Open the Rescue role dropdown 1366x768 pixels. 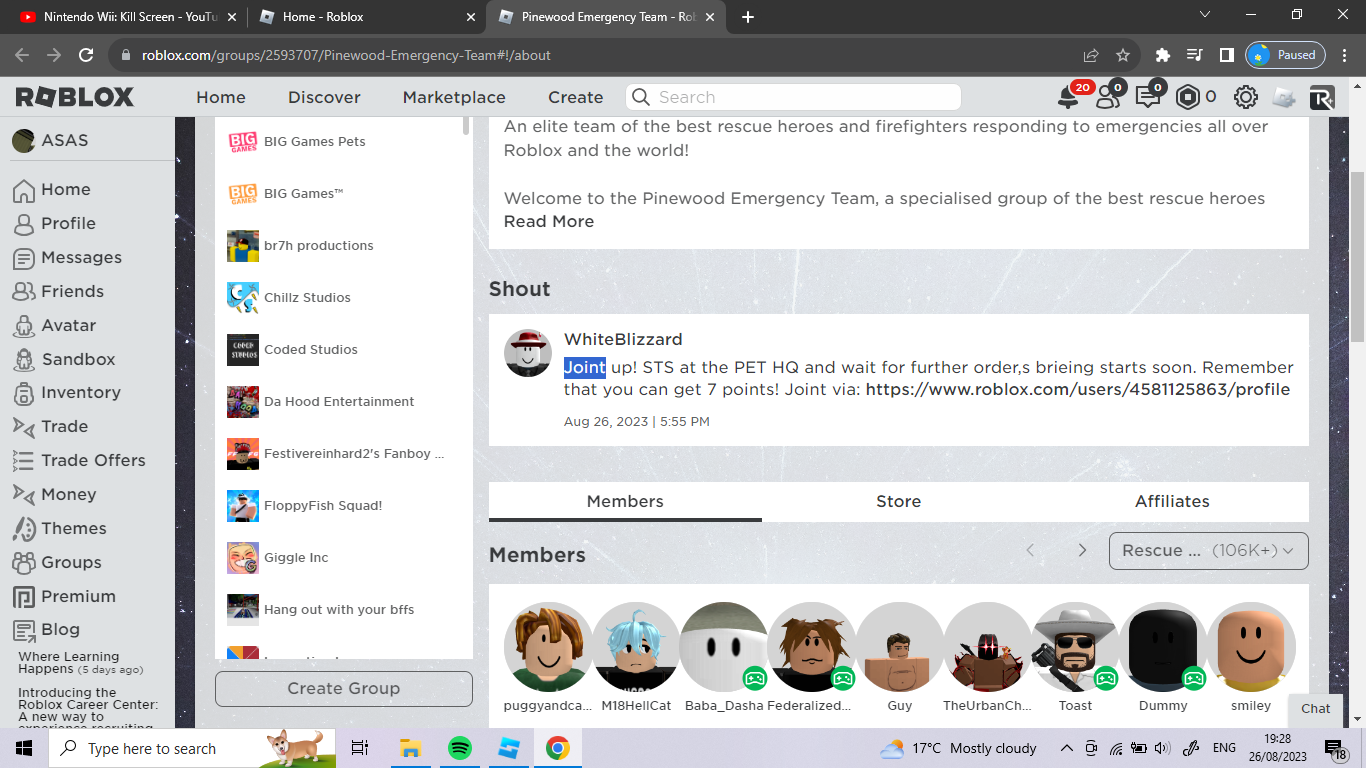1208,550
